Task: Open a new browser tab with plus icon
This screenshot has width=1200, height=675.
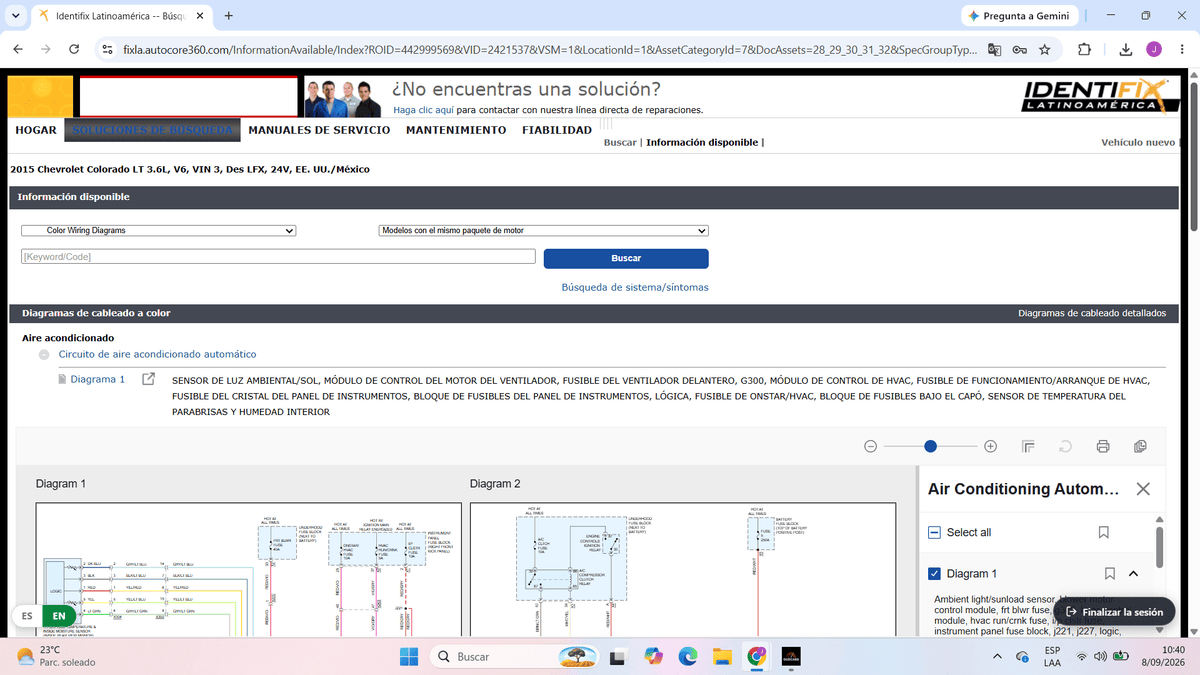Action: [229, 16]
